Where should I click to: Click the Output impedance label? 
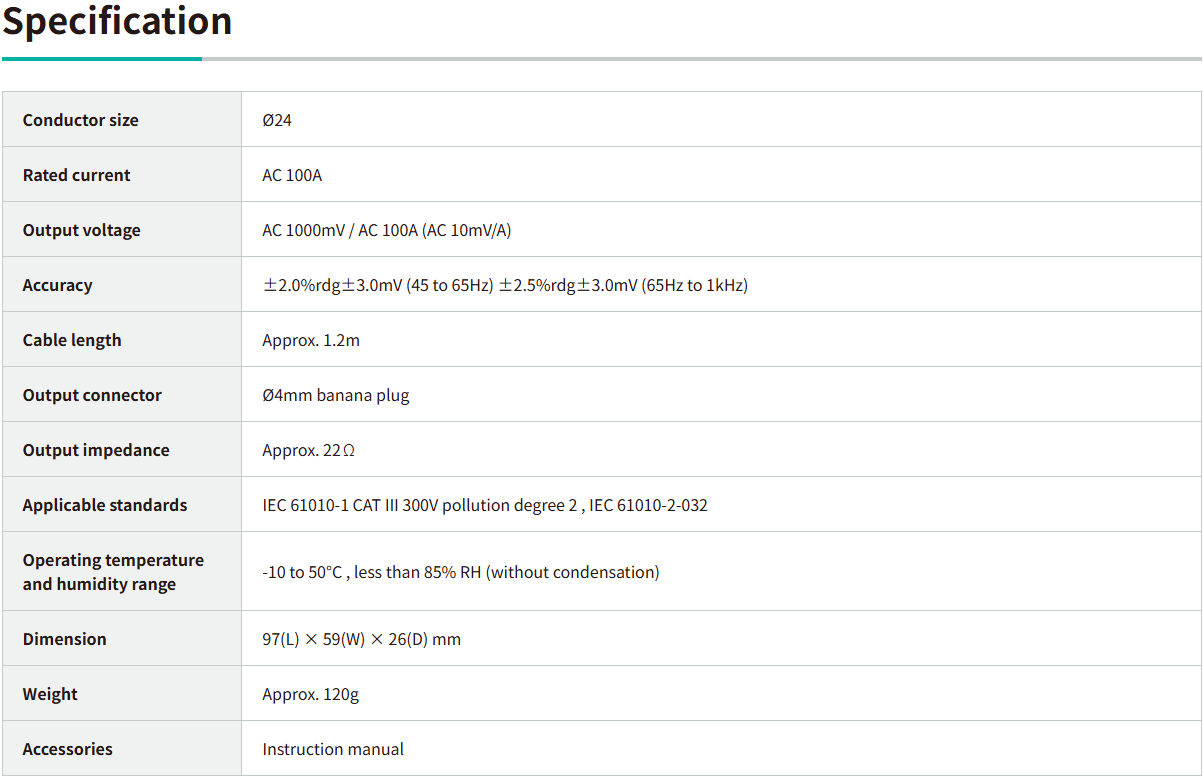click(96, 450)
